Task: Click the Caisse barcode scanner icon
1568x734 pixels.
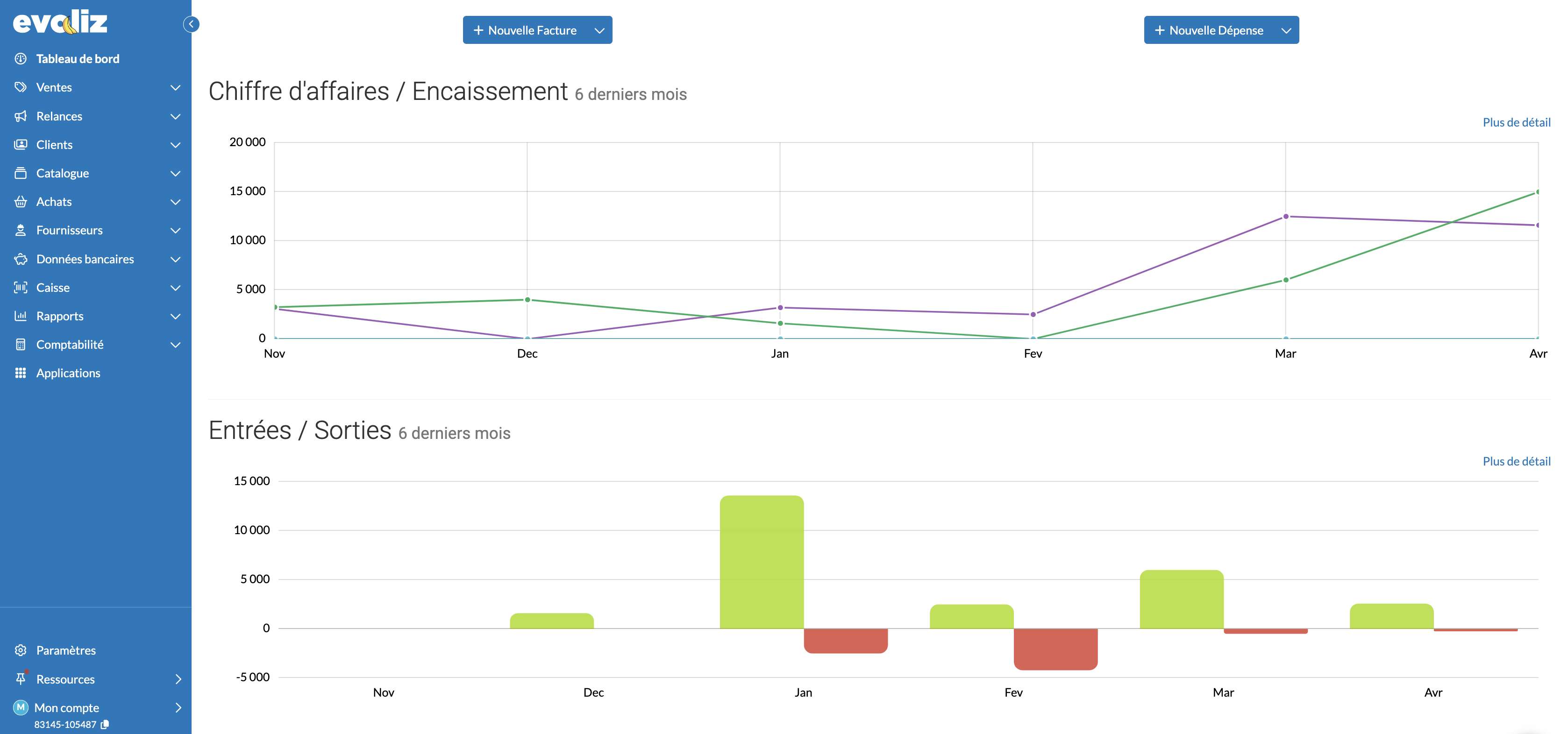Action: pyautogui.click(x=21, y=287)
